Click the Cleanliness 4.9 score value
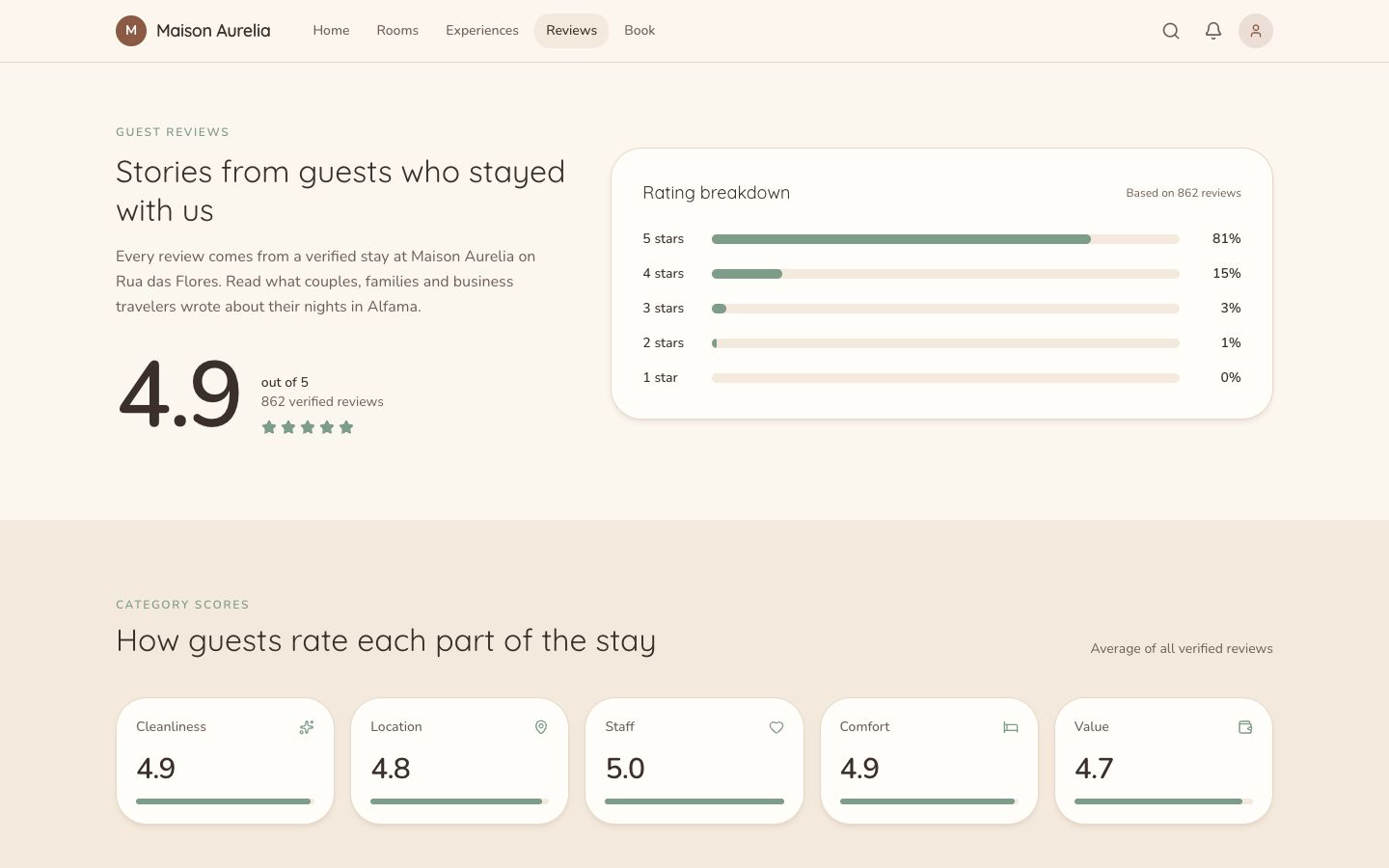The height and width of the screenshot is (868, 1389). click(x=156, y=769)
